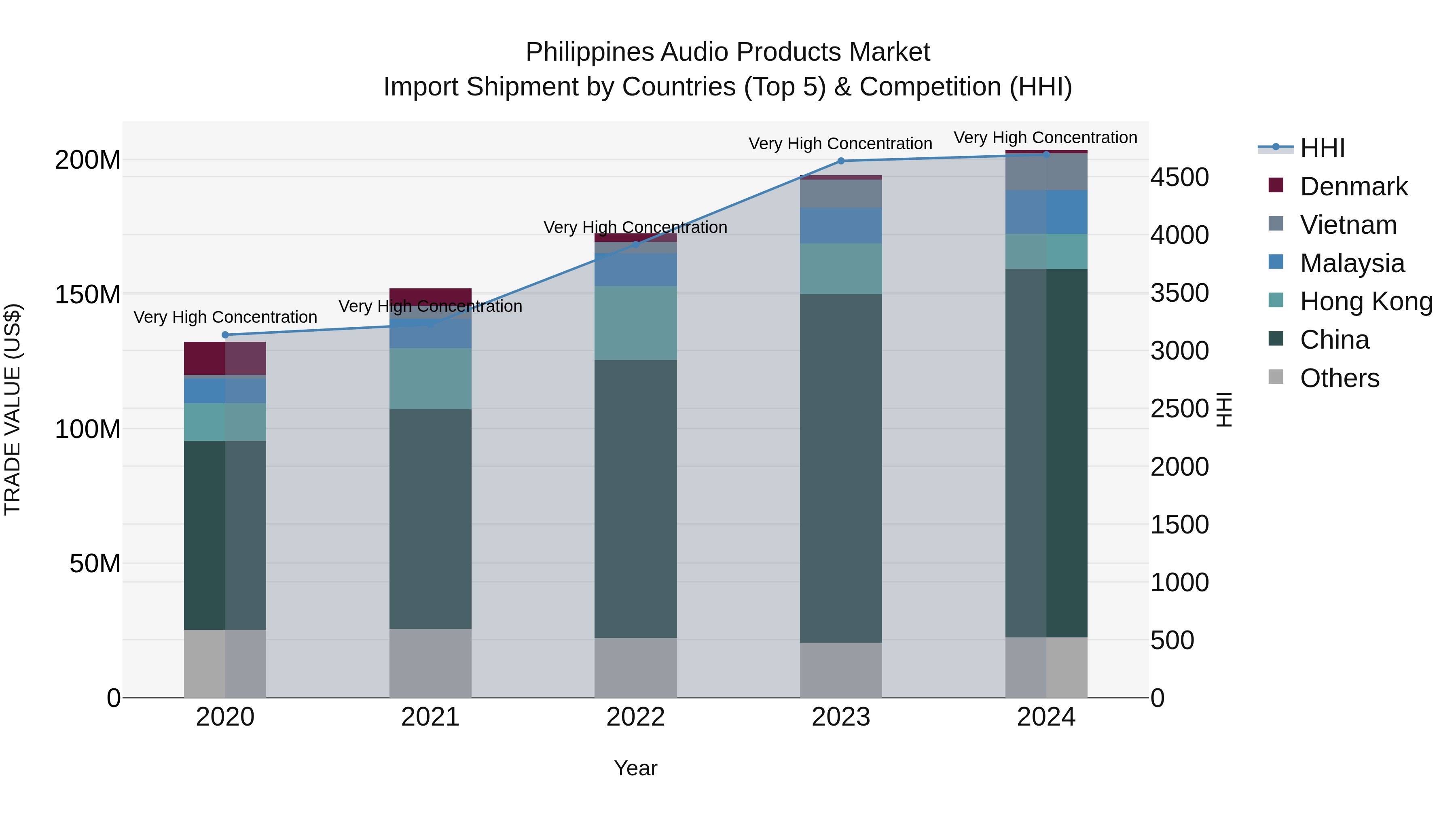This screenshot has height=819, width=1456.
Task: Click the China dark green legend swatch
Action: click(1276, 339)
